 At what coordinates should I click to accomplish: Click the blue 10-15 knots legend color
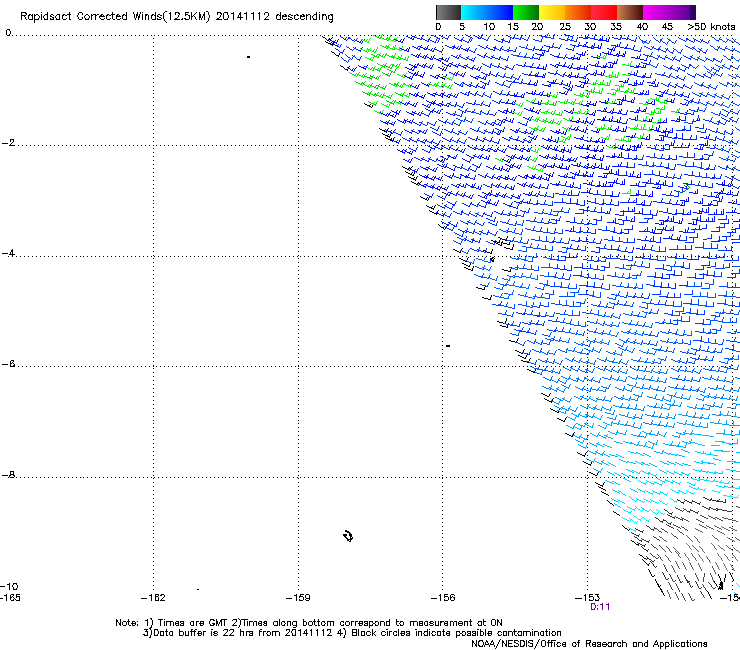tap(500, 12)
